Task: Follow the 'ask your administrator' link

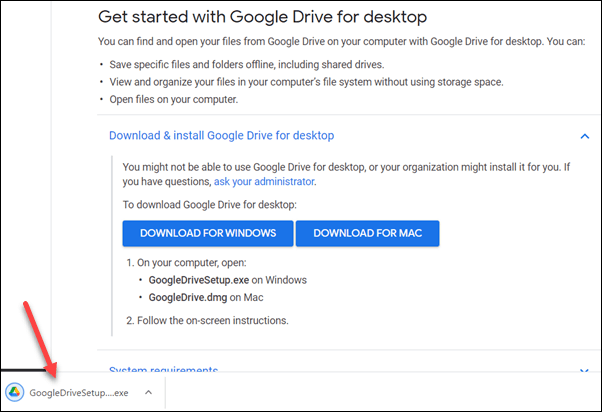Action: click(264, 182)
